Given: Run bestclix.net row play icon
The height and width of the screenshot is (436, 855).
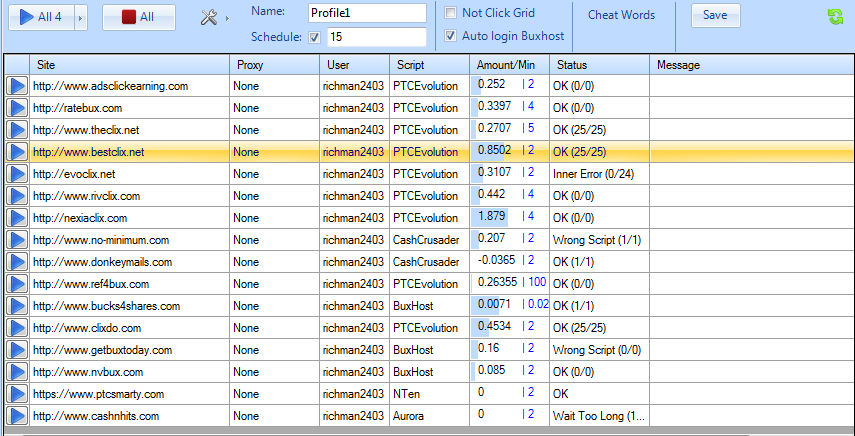Looking at the screenshot, I should coord(17,152).
